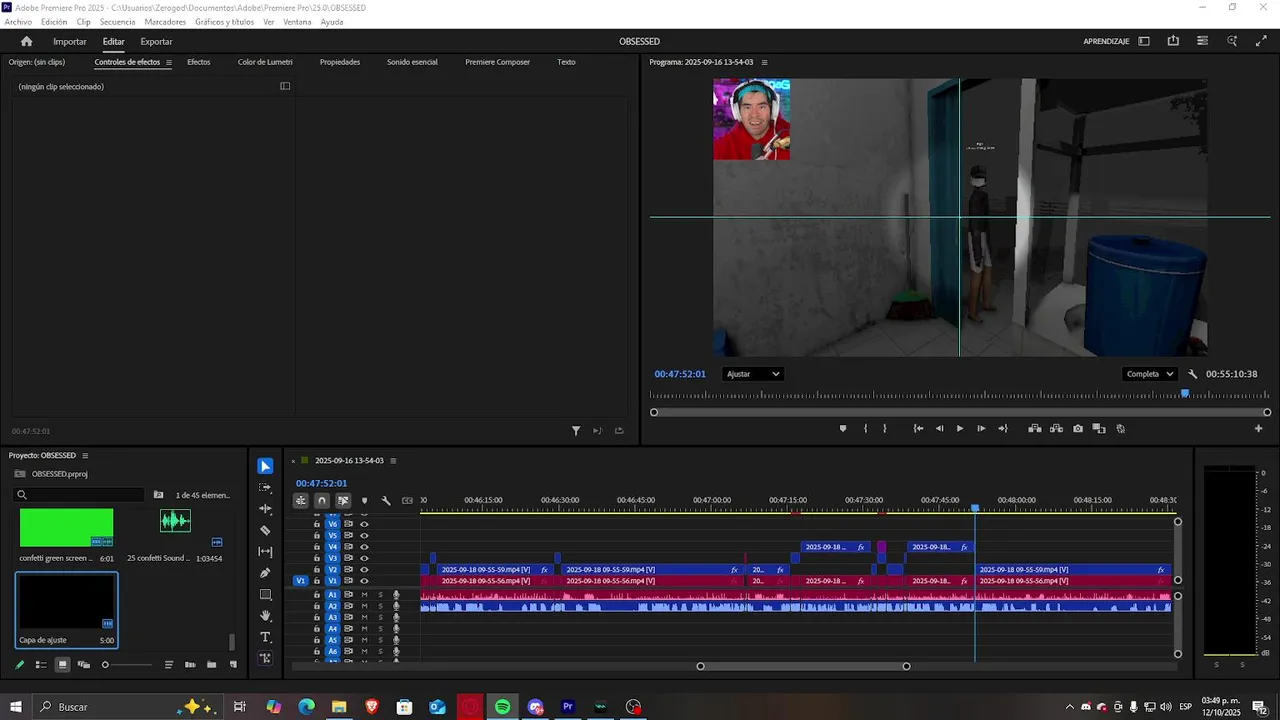Open the Archivo menu
1280x720 pixels.
18,22
